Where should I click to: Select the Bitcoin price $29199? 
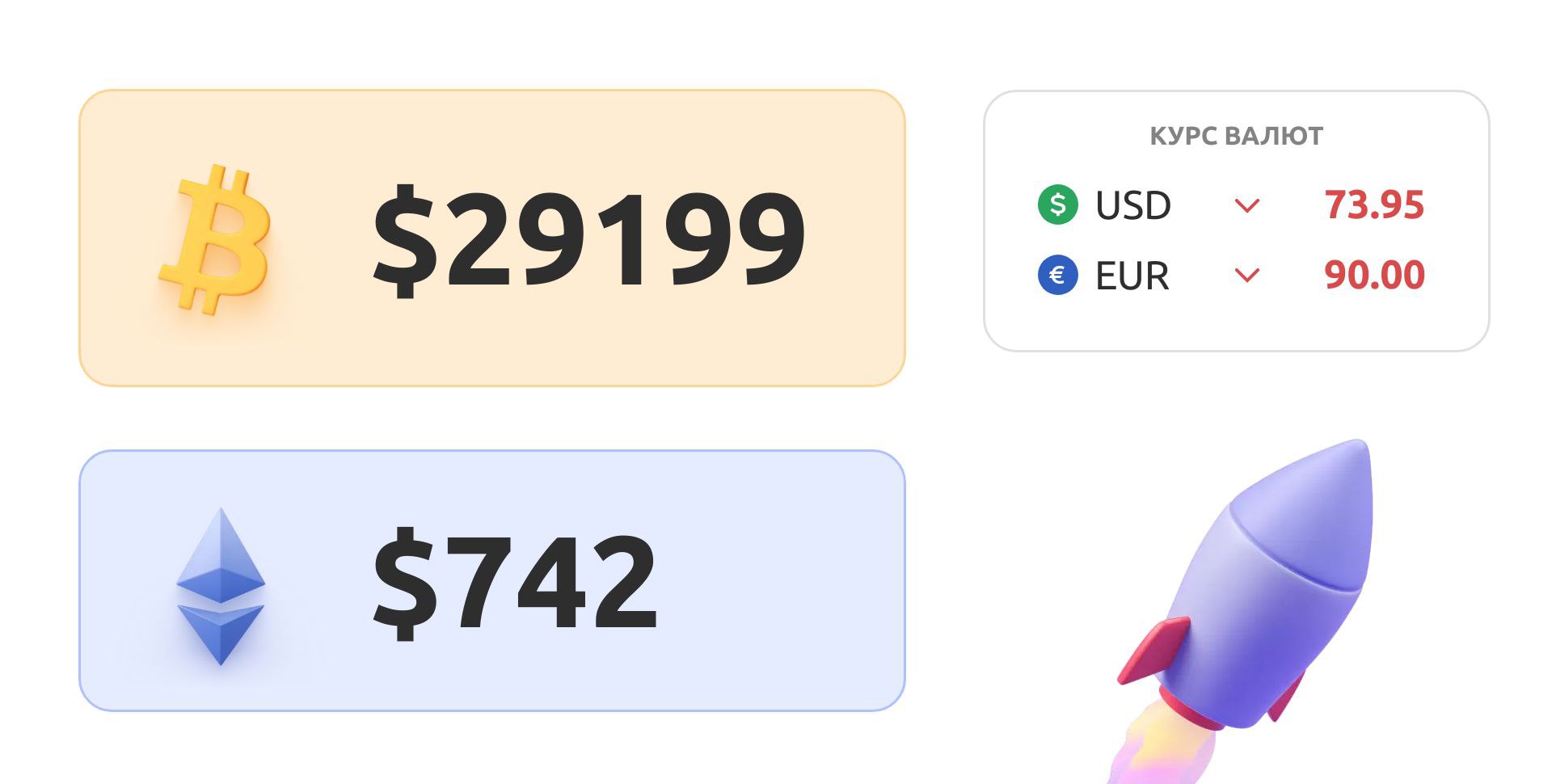click(588, 238)
